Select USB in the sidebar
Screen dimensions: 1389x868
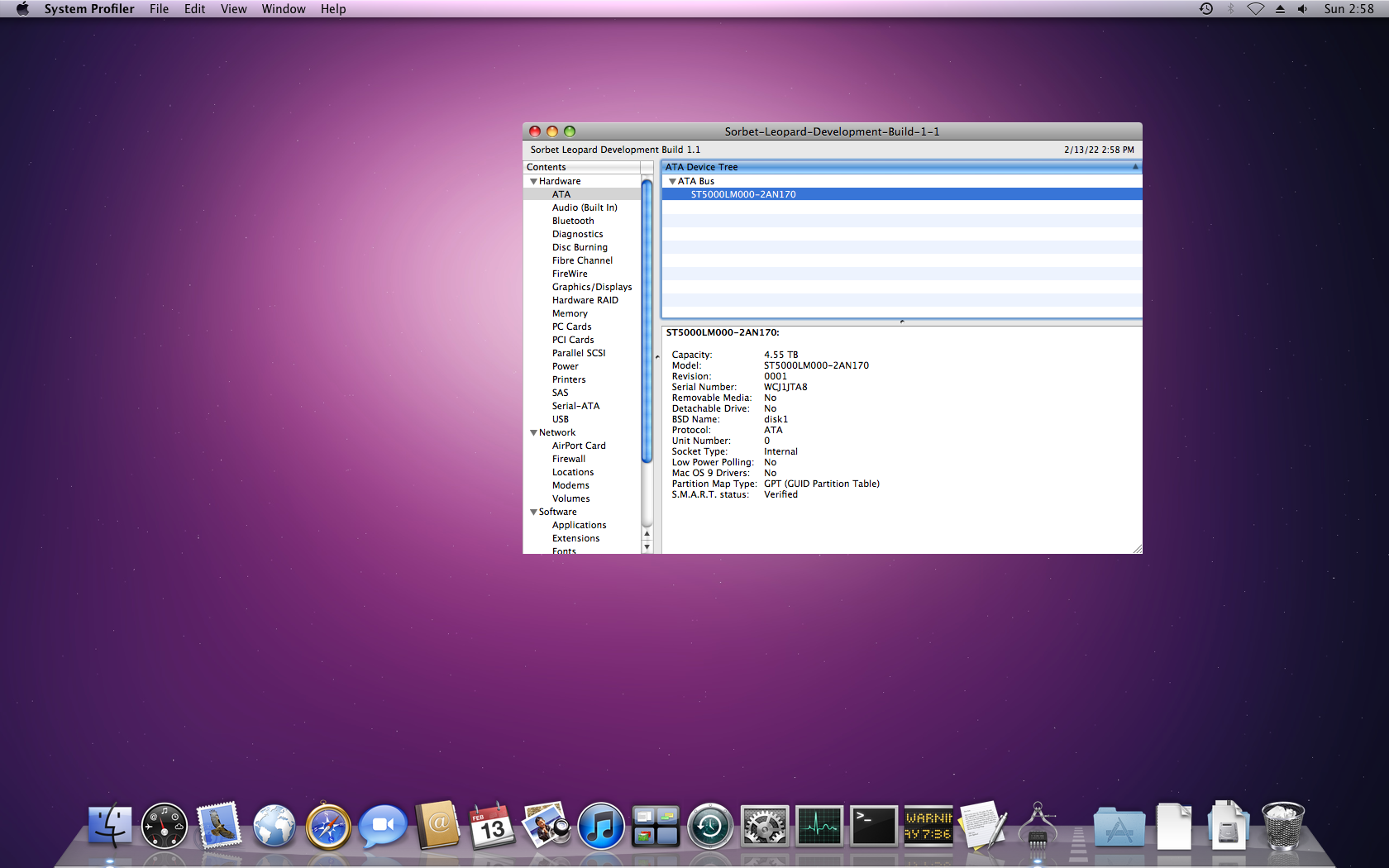coord(561,419)
